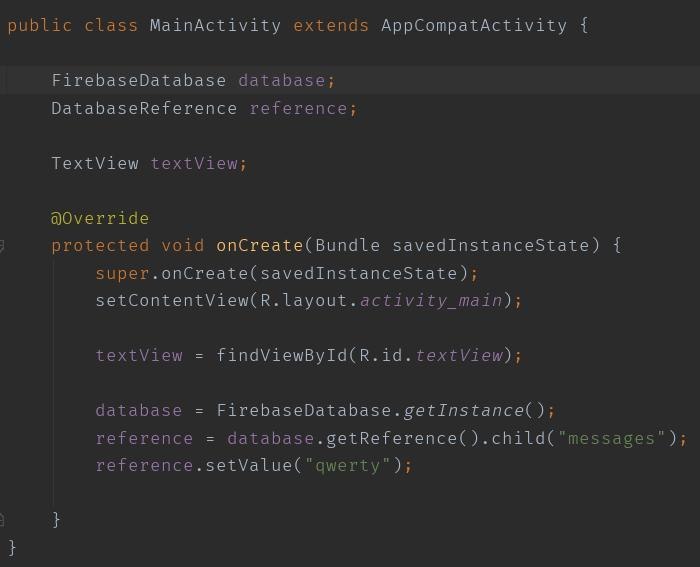Click the getReference method call

coord(392,438)
